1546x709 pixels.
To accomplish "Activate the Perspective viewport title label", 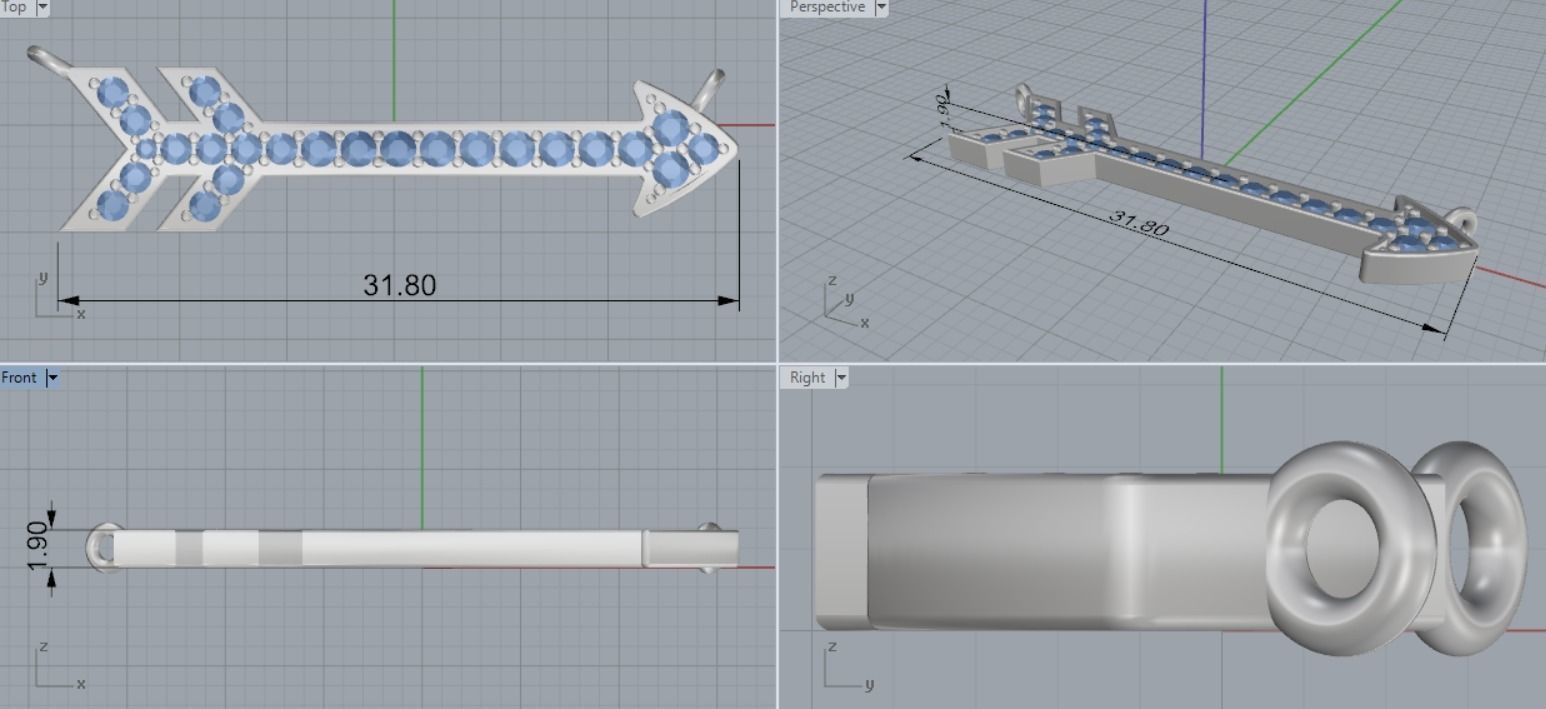I will point(827,7).
